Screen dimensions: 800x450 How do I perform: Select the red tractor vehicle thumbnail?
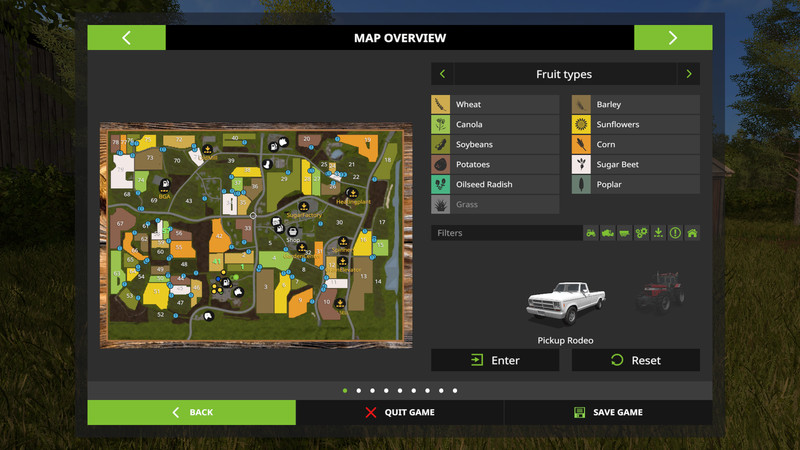(x=660, y=290)
